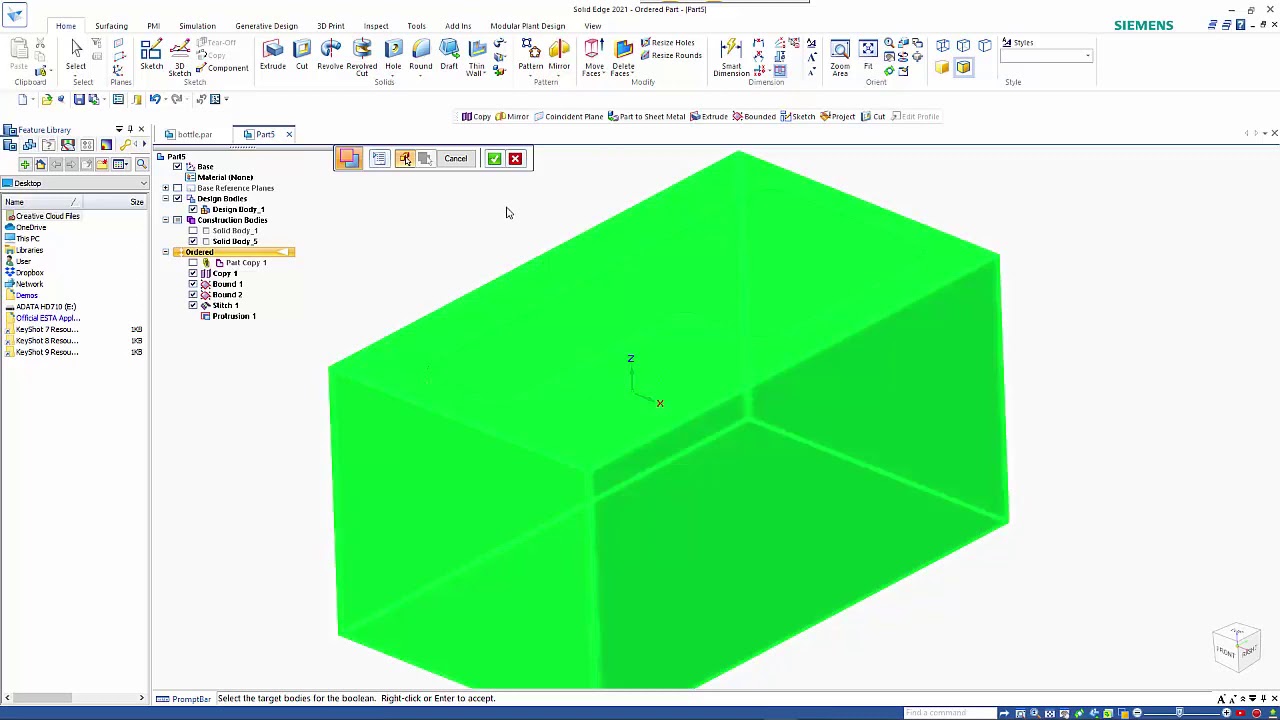
Task: Click the Undo icon
Action: pyautogui.click(x=155, y=99)
